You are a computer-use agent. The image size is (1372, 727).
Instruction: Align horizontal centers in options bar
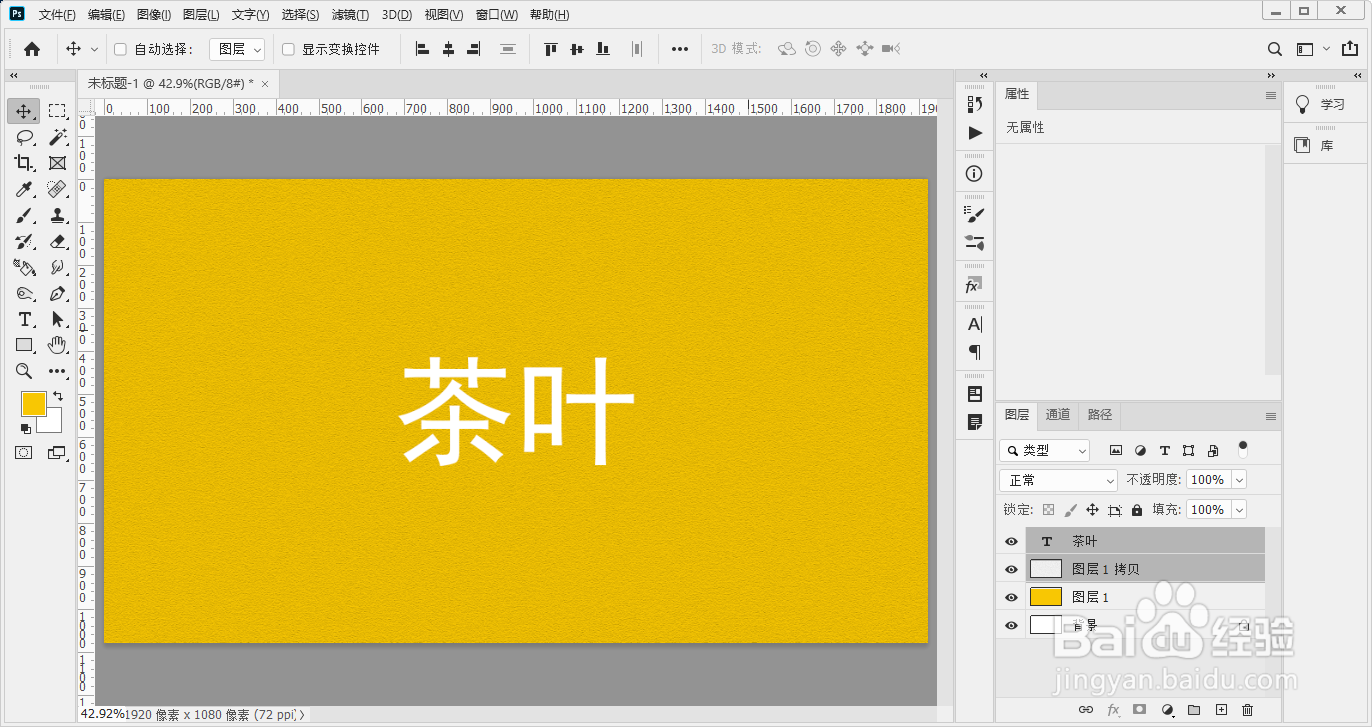[448, 49]
